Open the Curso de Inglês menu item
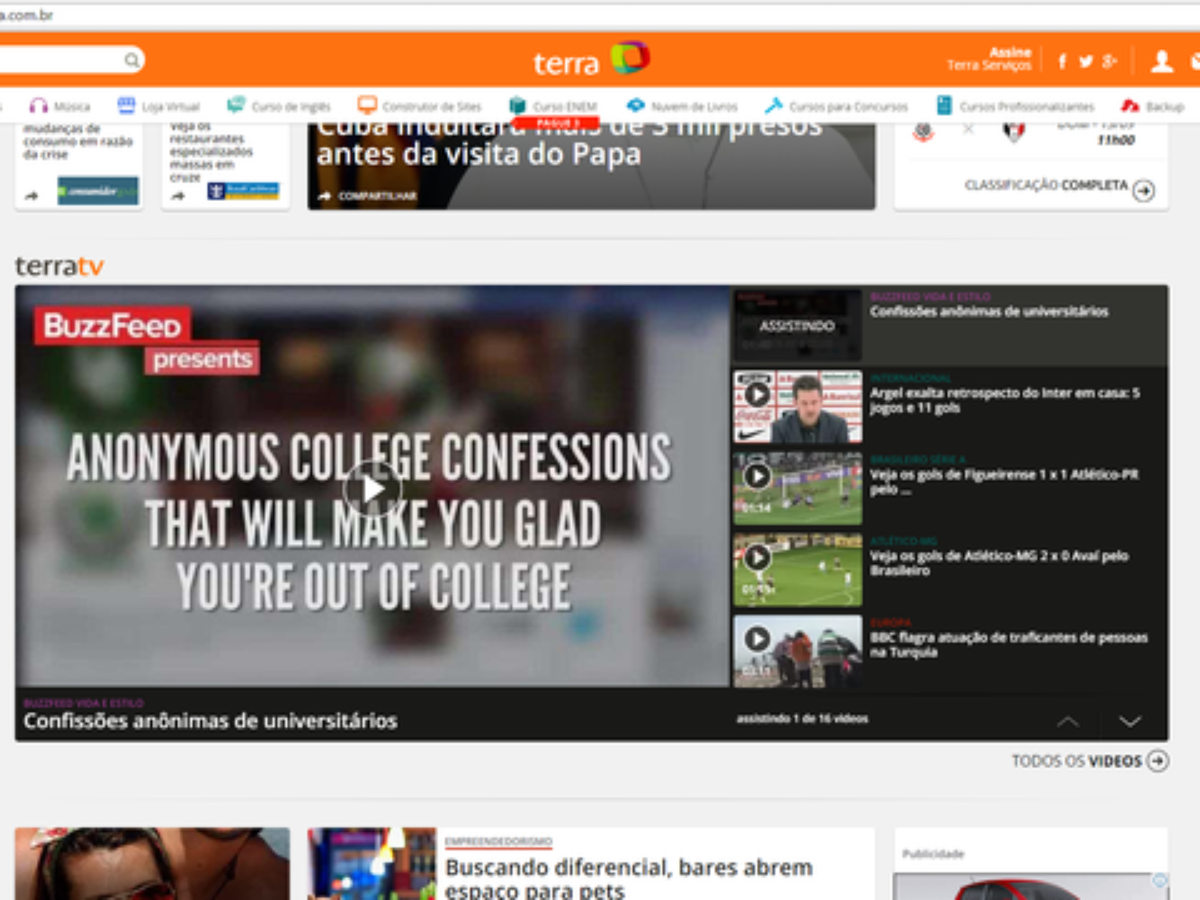This screenshot has height=900, width=1200. pyautogui.click(x=279, y=106)
